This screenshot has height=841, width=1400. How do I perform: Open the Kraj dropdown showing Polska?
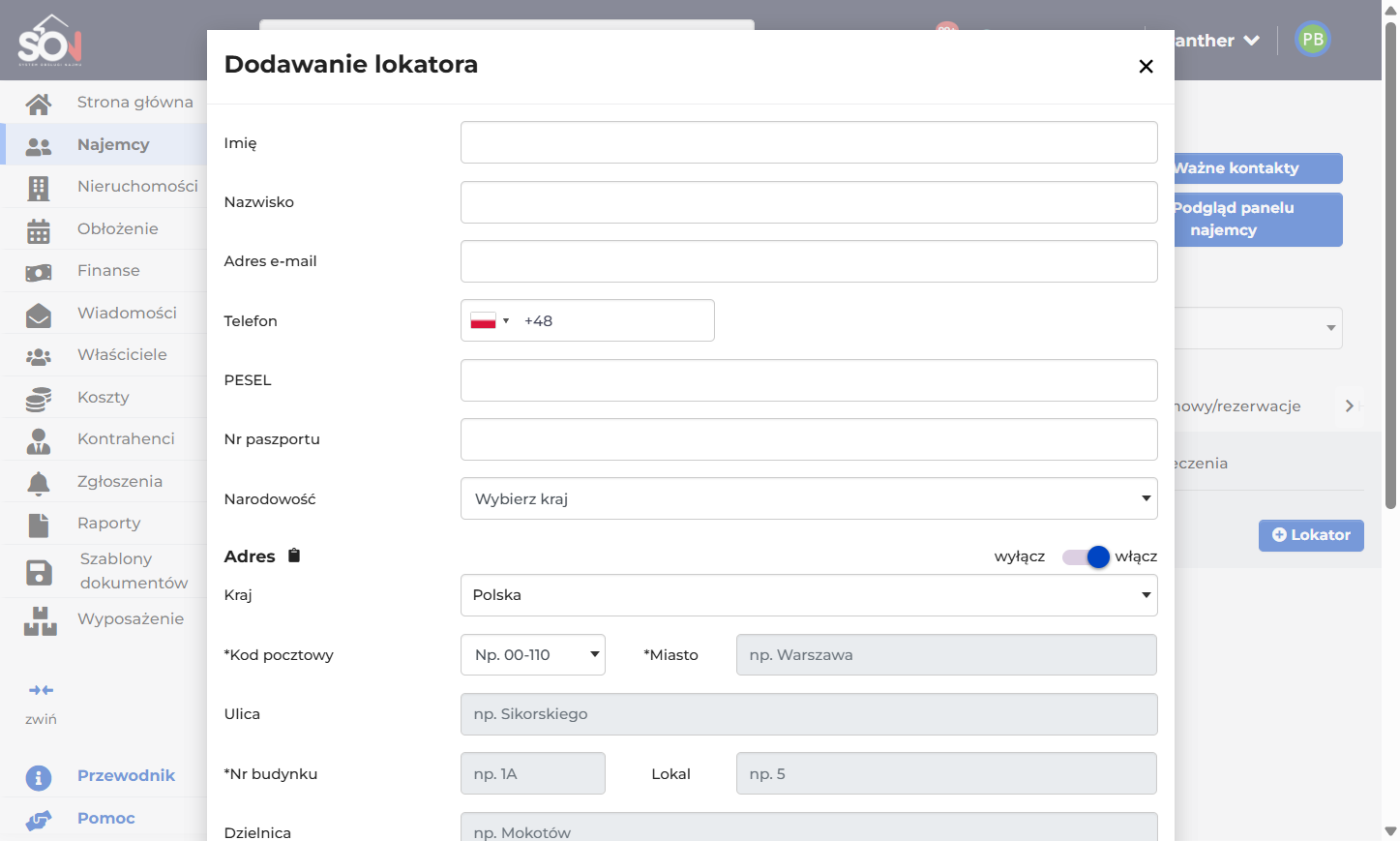pos(809,595)
